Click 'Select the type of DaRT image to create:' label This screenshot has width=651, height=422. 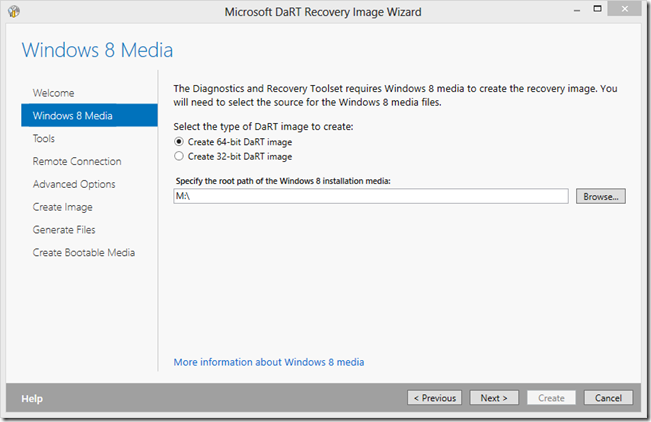[263, 126]
